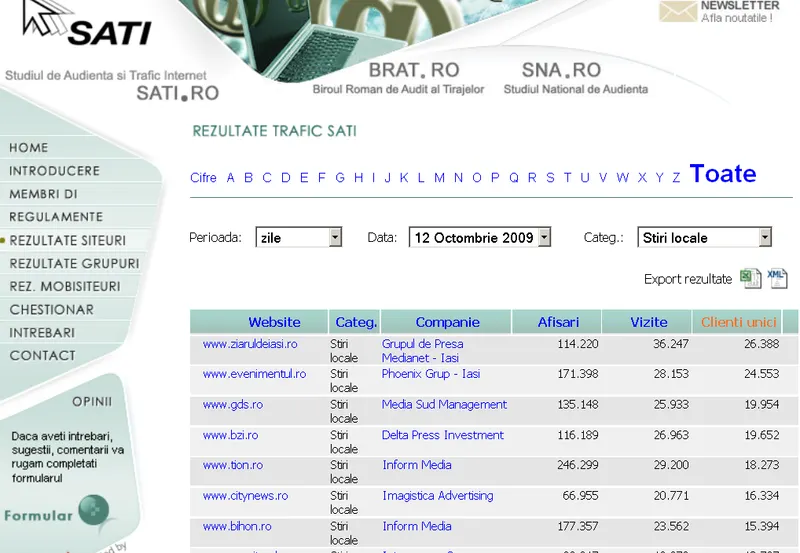Open Imagistica Advertising company link
800x553 pixels.
click(438, 496)
